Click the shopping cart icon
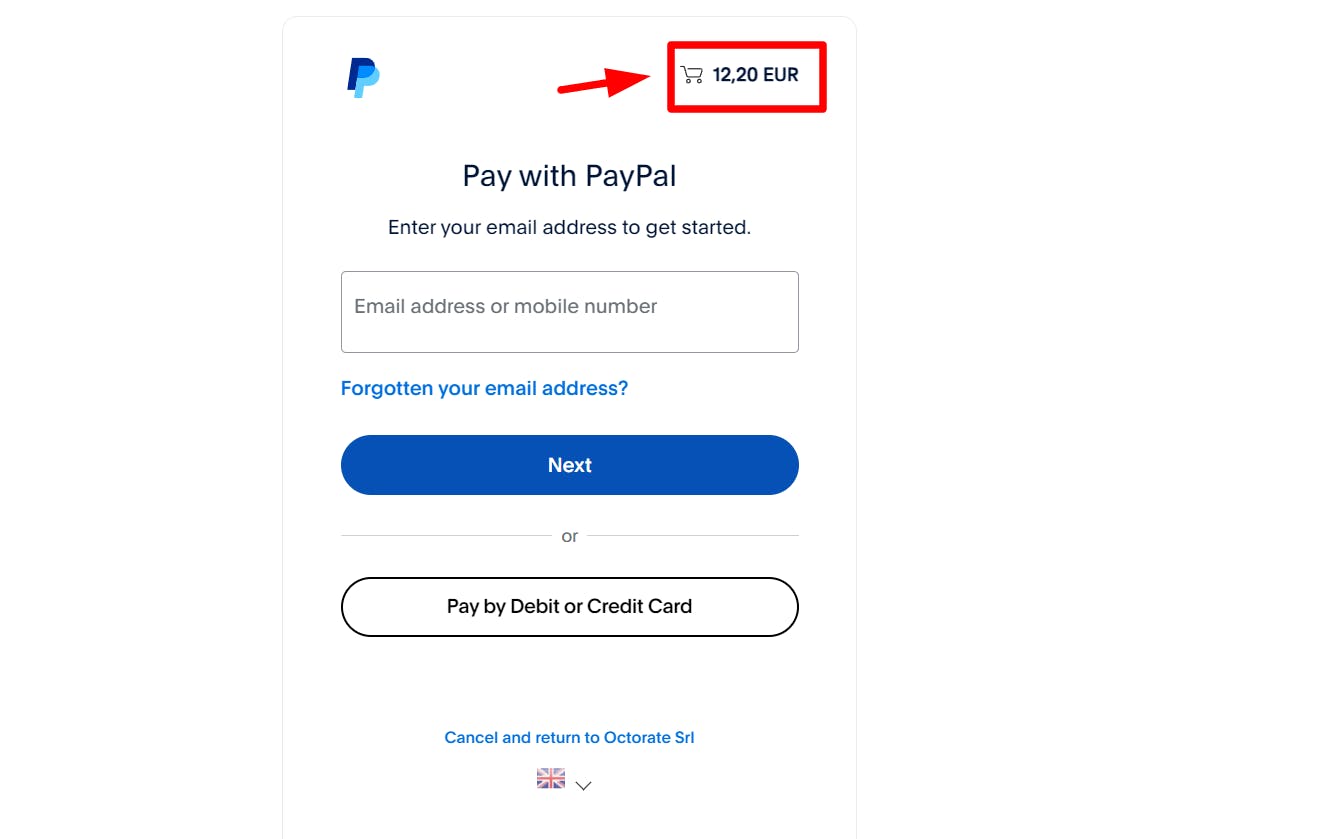The height and width of the screenshot is (839, 1324). coord(691,75)
